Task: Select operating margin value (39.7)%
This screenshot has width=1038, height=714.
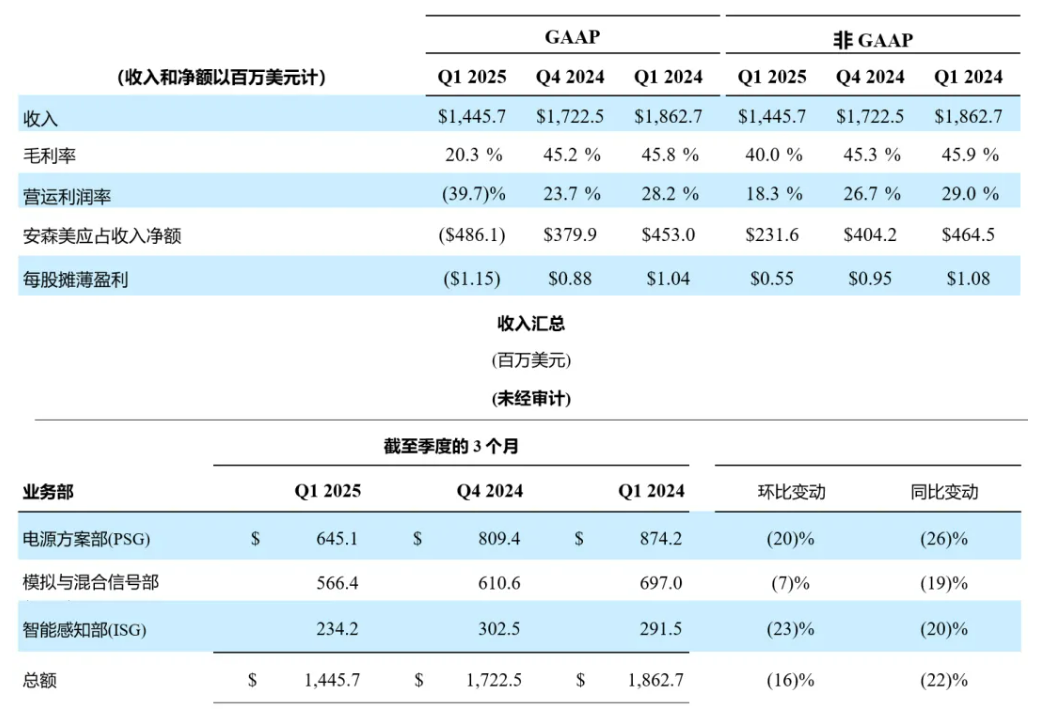Action: pos(473,194)
